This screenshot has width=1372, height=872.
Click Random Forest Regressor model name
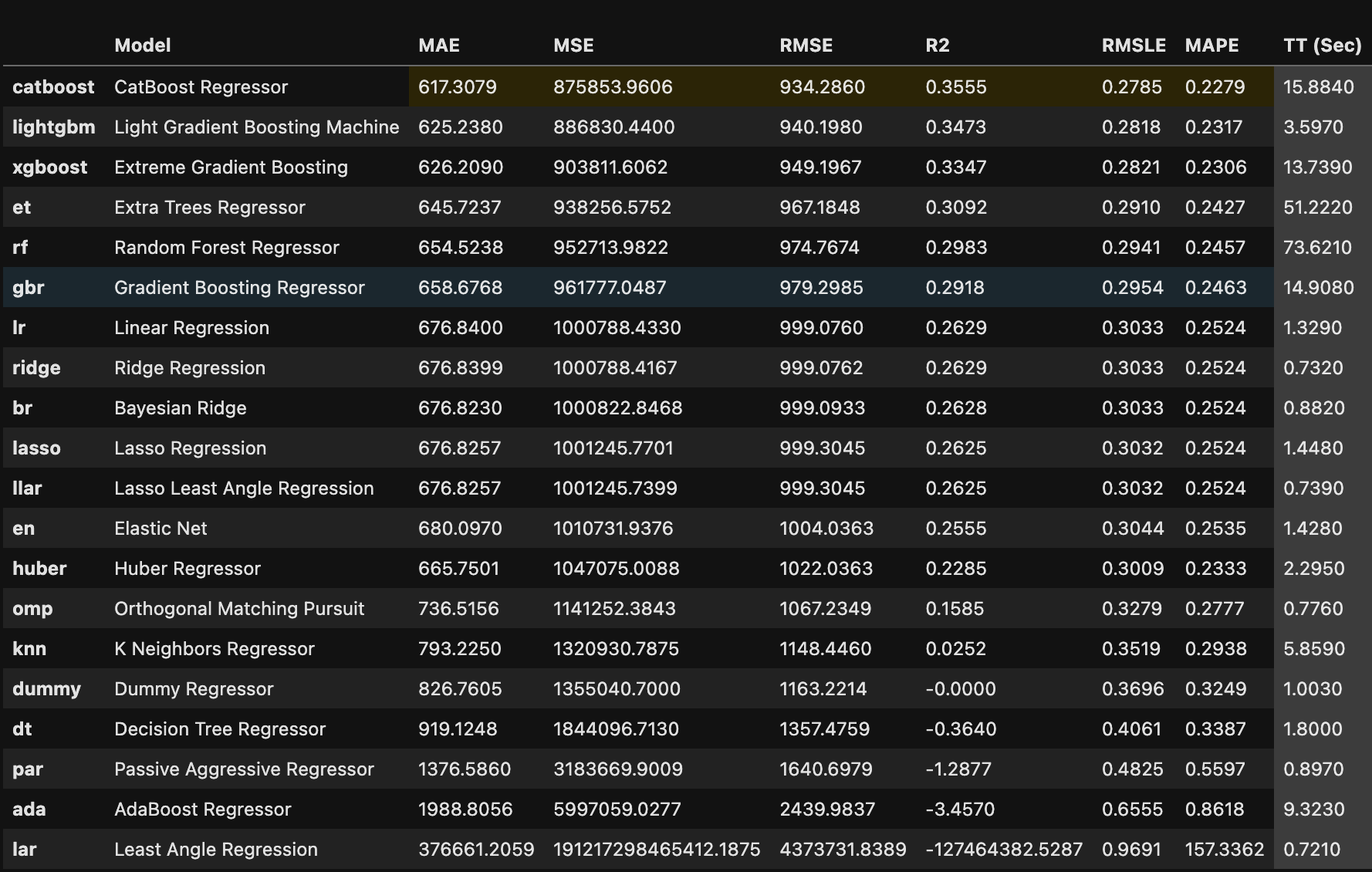tap(227, 248)
